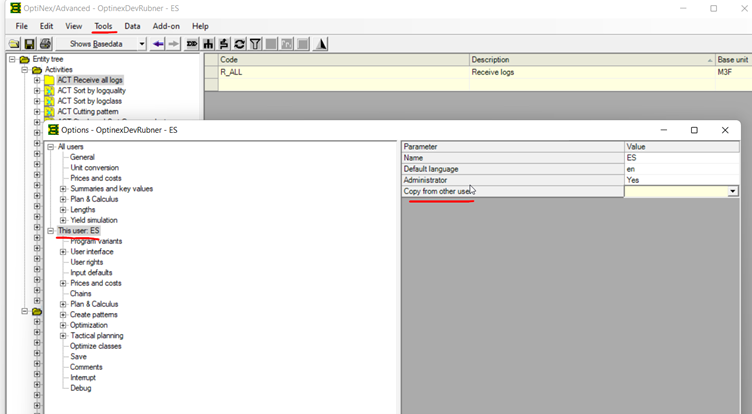Click the icon beside ACT Sort by logquality

pos(49,91)
